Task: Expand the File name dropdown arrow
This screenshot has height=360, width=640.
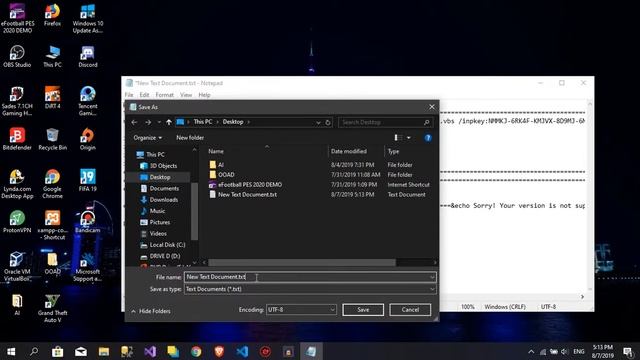Action: [432, 277]
